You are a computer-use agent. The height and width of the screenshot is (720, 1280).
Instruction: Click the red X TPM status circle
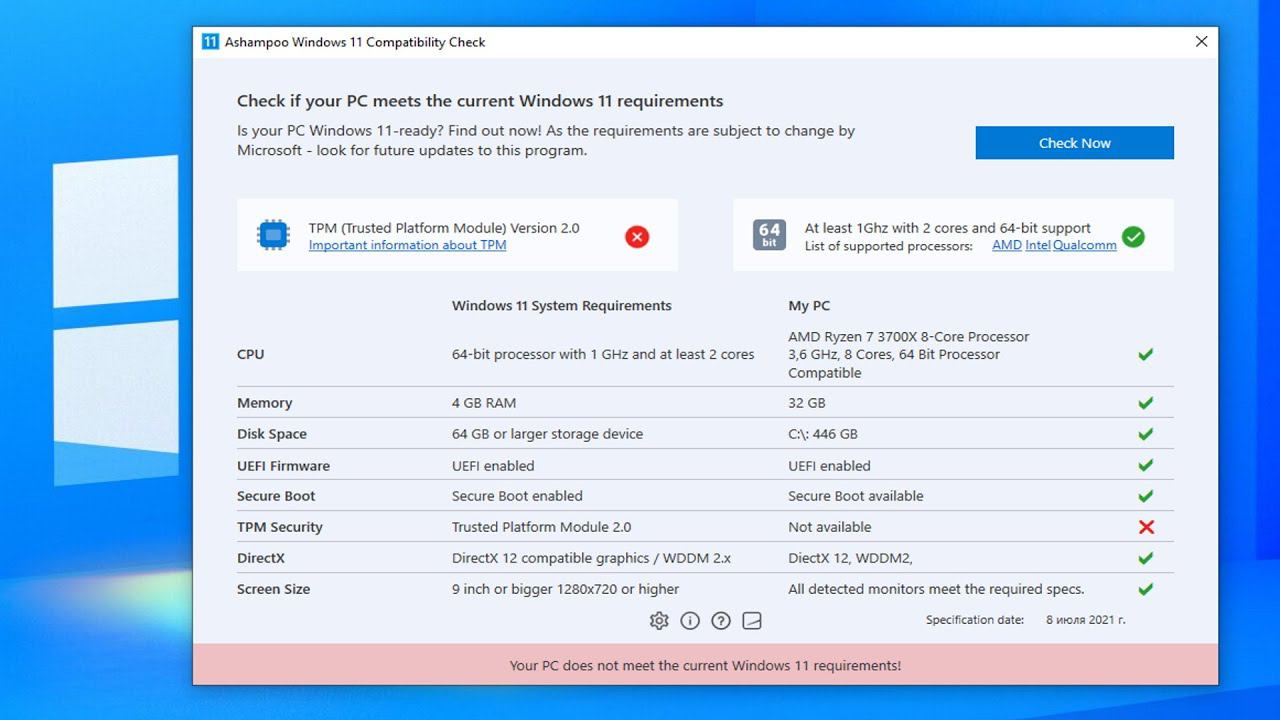[x=637, y=236]
